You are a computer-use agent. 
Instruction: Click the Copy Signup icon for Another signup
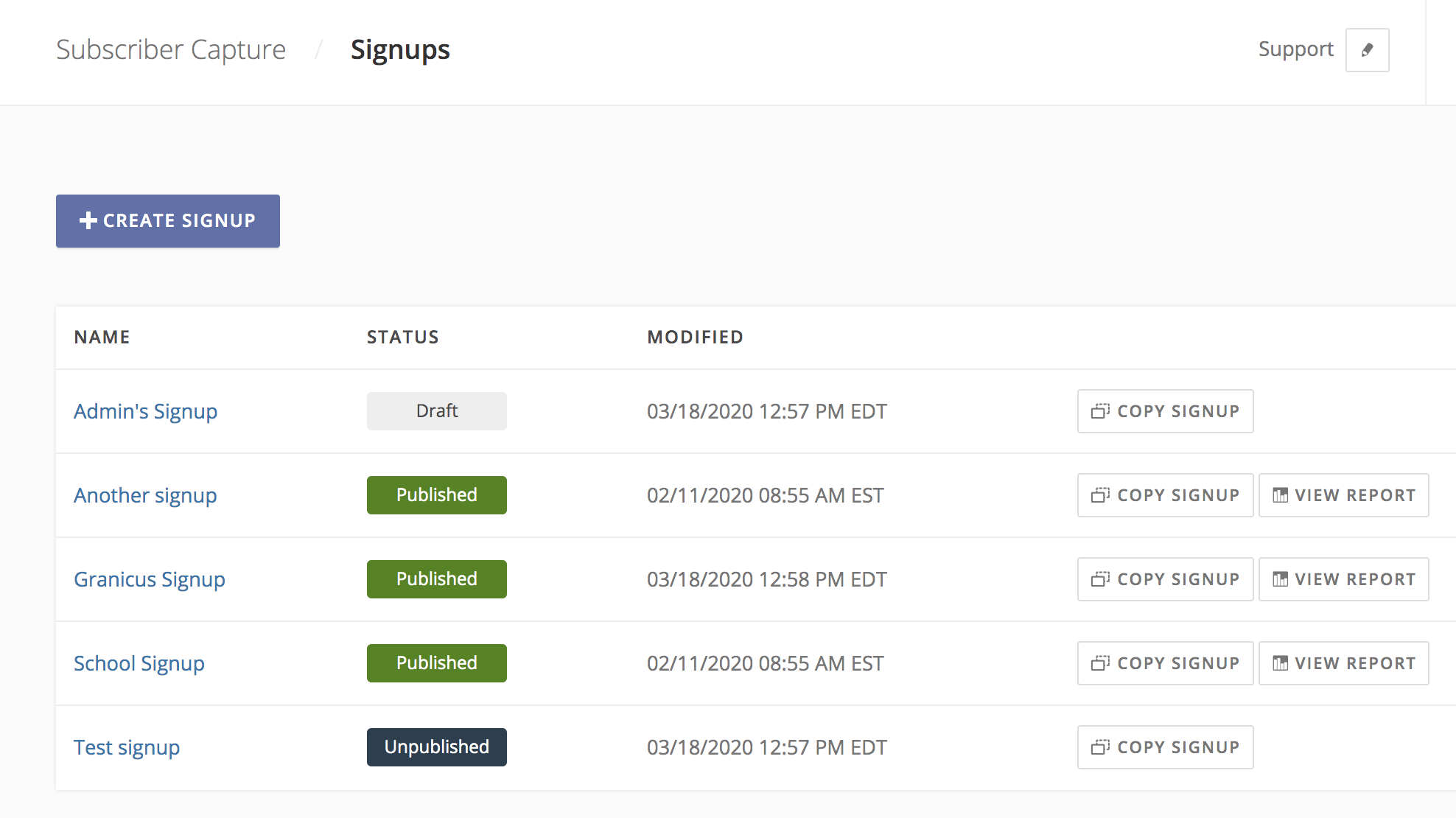click(x=1099, y=495)
